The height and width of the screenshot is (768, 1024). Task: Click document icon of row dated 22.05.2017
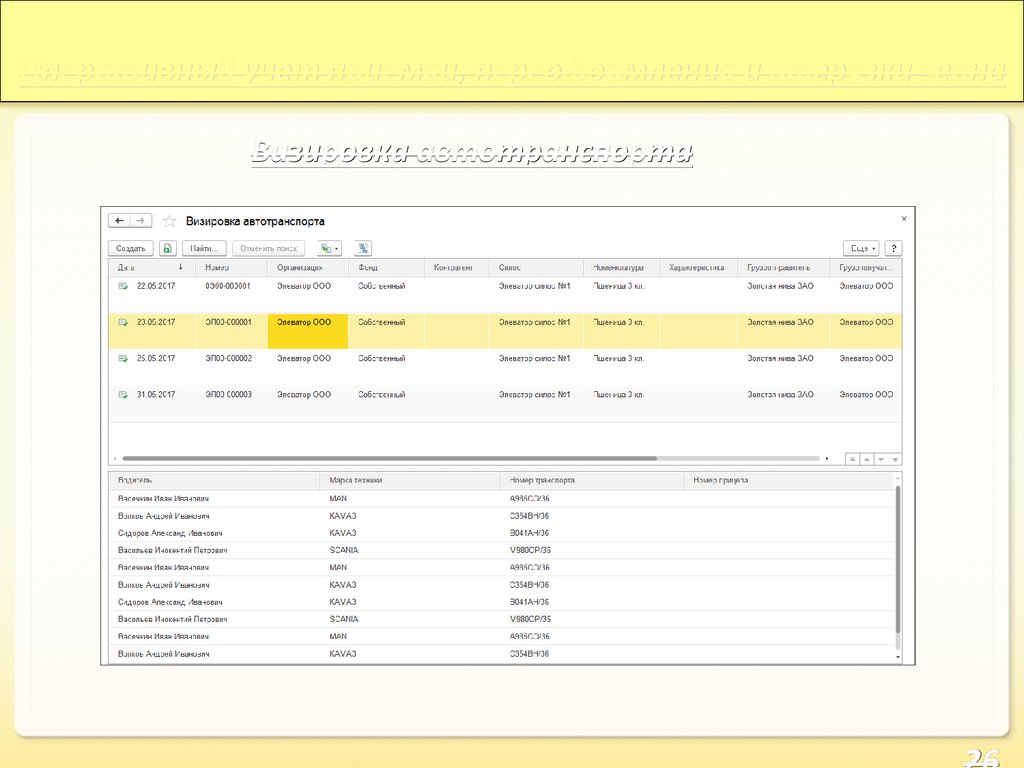[123, 286]
